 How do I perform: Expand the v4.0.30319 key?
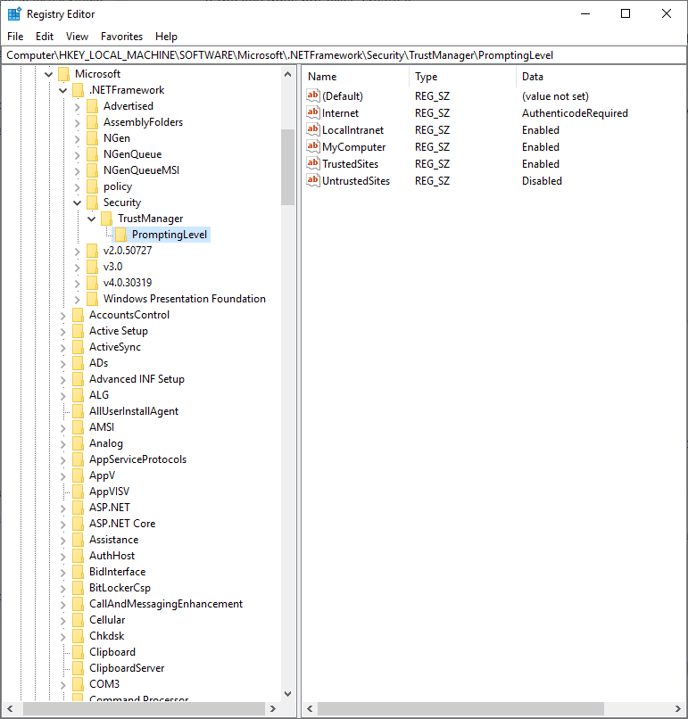[x=77, y=283]
